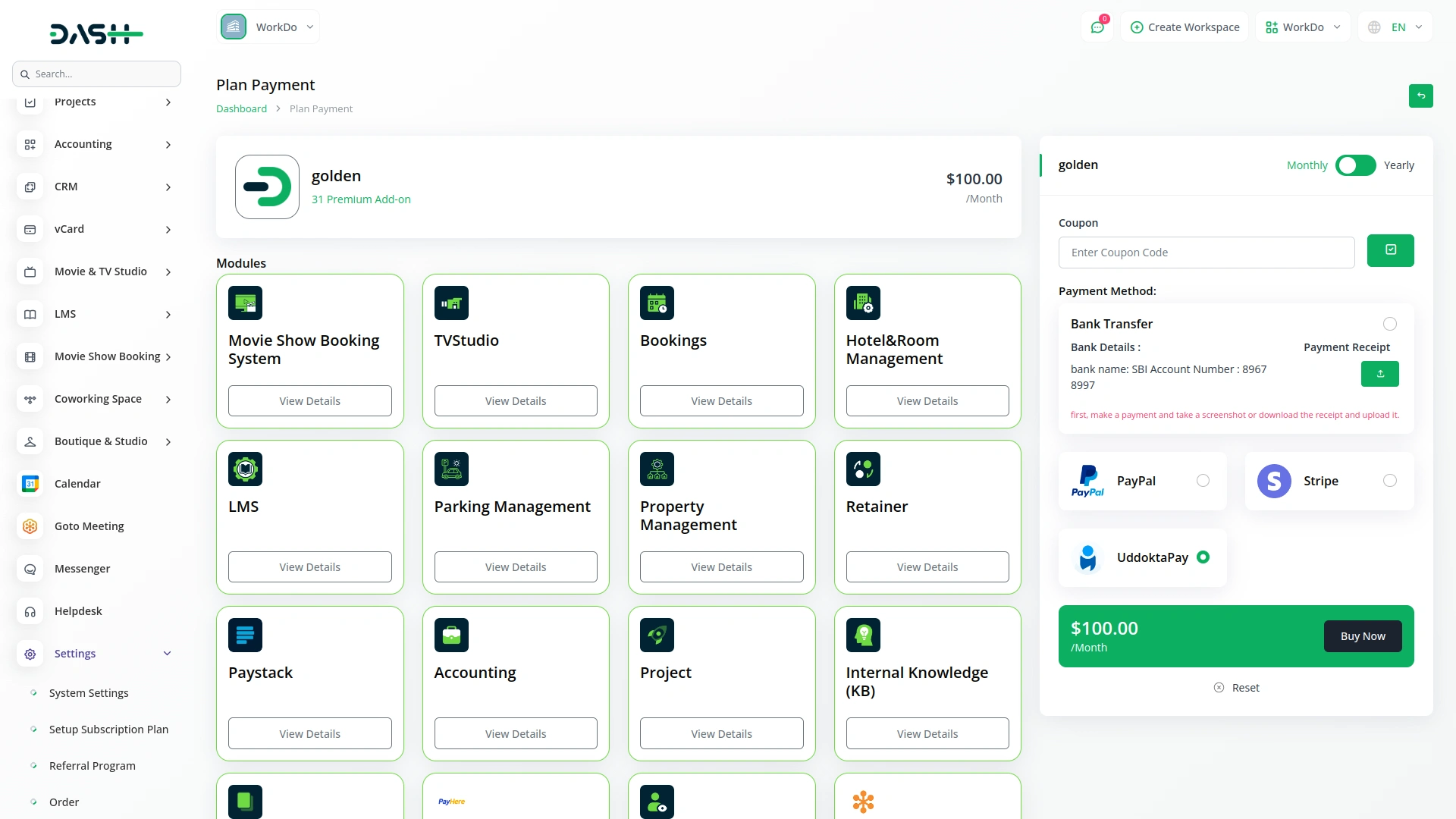This screenshot has width=1456, height=819.
Task: Click the payment receipt upload icon
Action: pos(1379,374)
